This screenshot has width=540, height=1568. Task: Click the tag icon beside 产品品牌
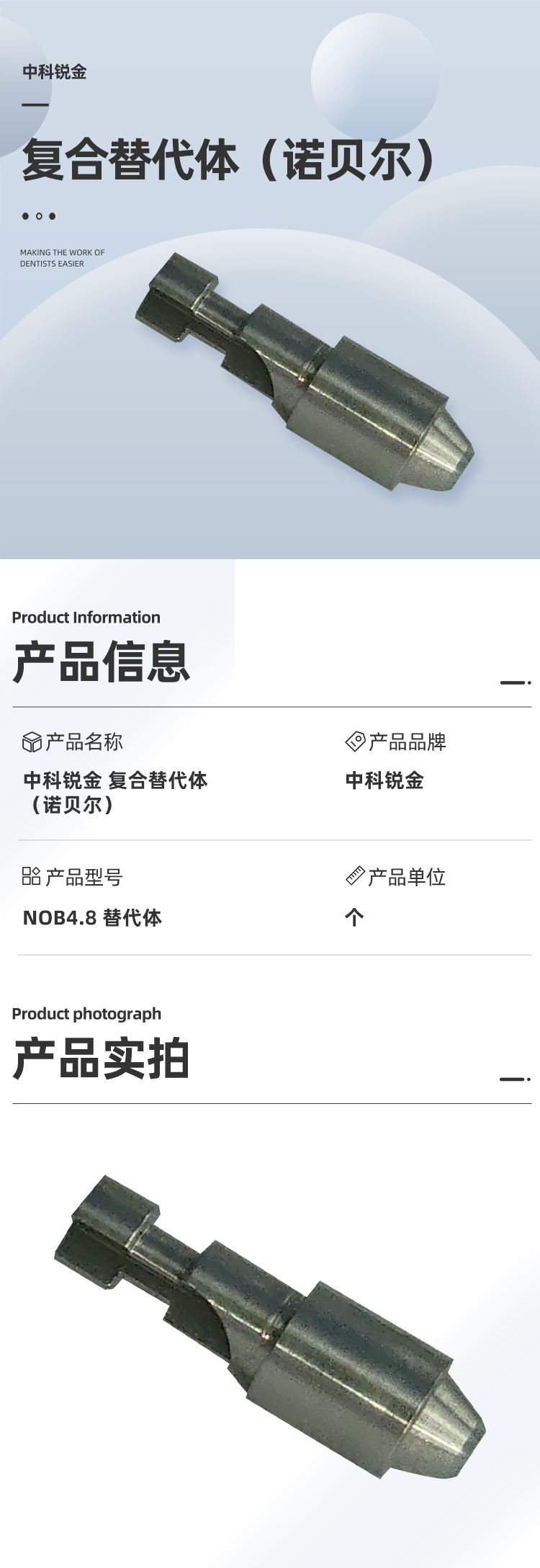tap(356, 741)
